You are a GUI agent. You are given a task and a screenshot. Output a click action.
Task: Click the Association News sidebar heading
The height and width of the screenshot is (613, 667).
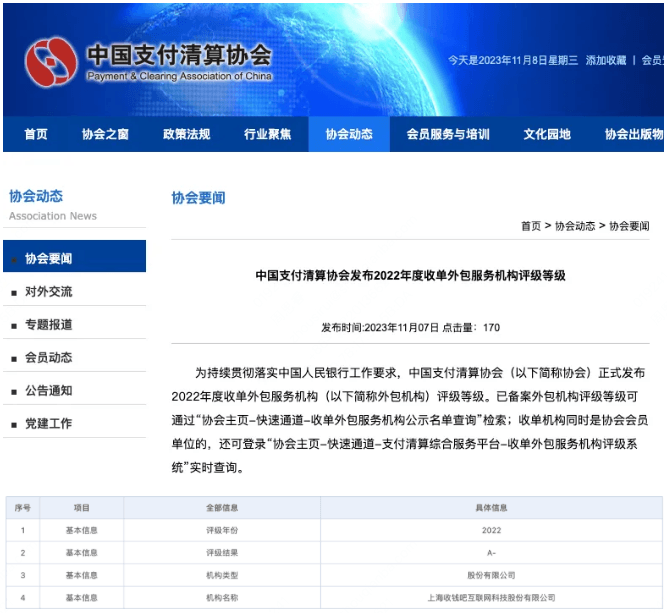tap(53, 216)
